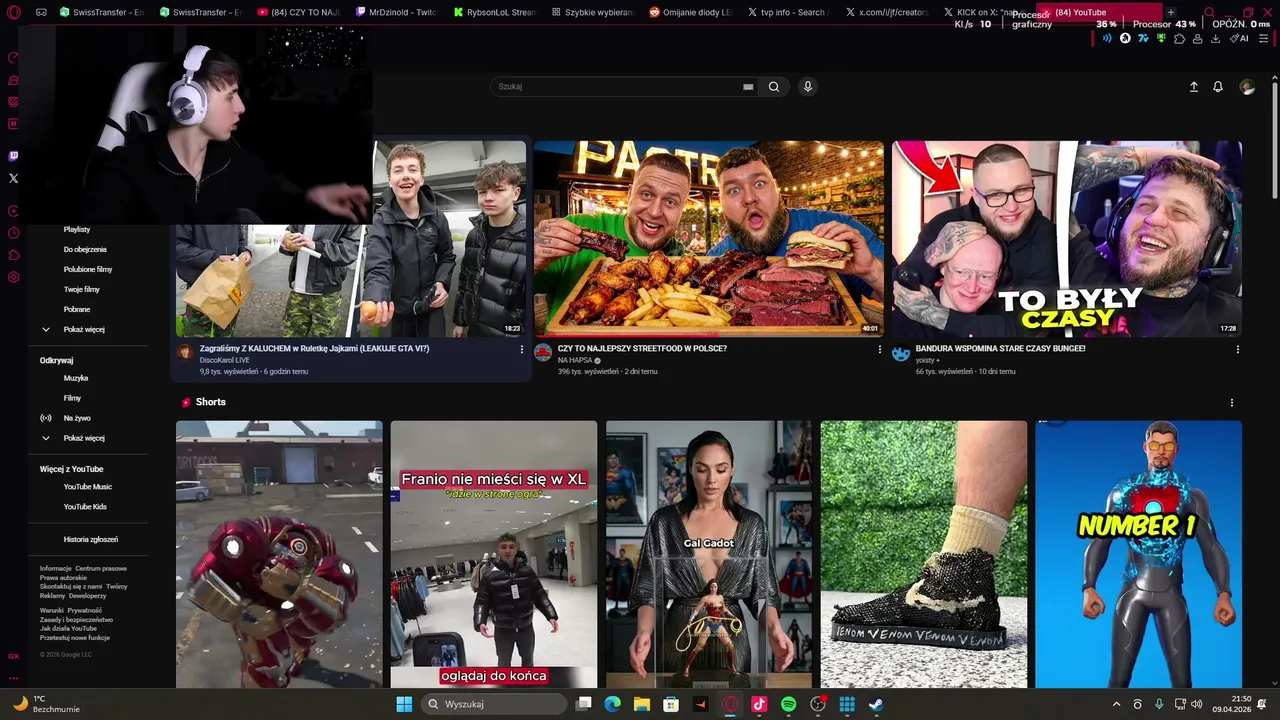Open the taskbar clock showing 21:50

(x=1234, y=704)
